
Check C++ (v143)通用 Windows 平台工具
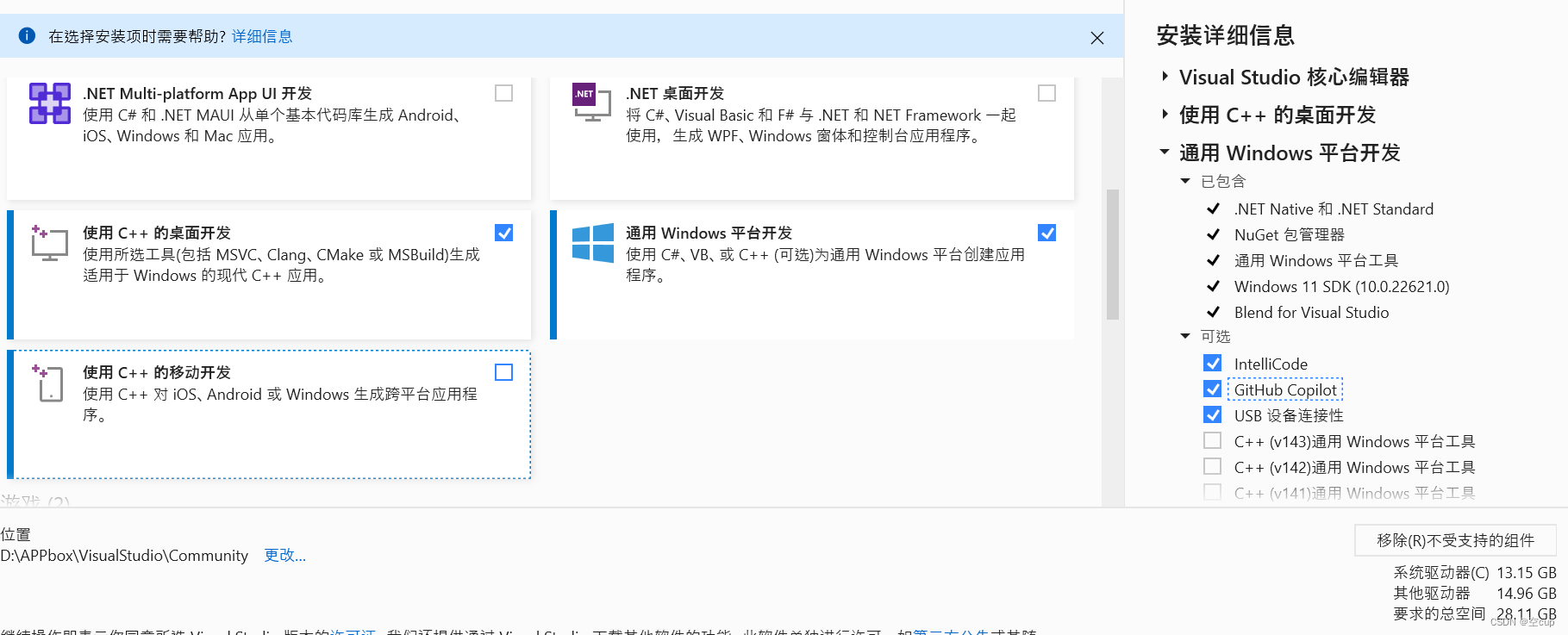click(1213, 441)
